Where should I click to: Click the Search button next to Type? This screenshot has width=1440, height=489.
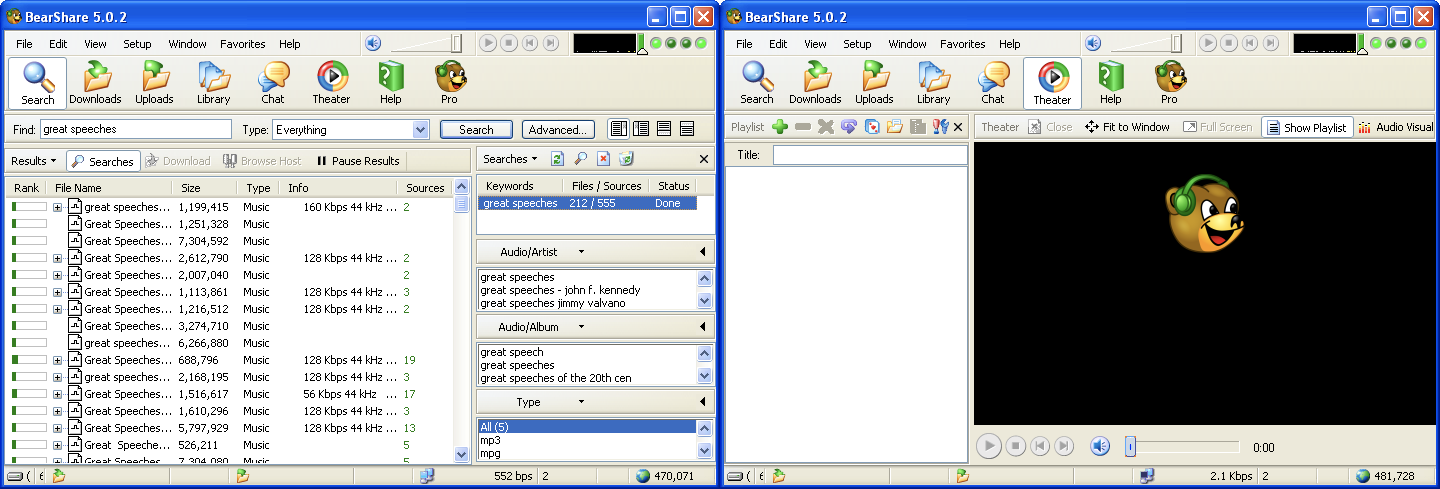(476, 129)
